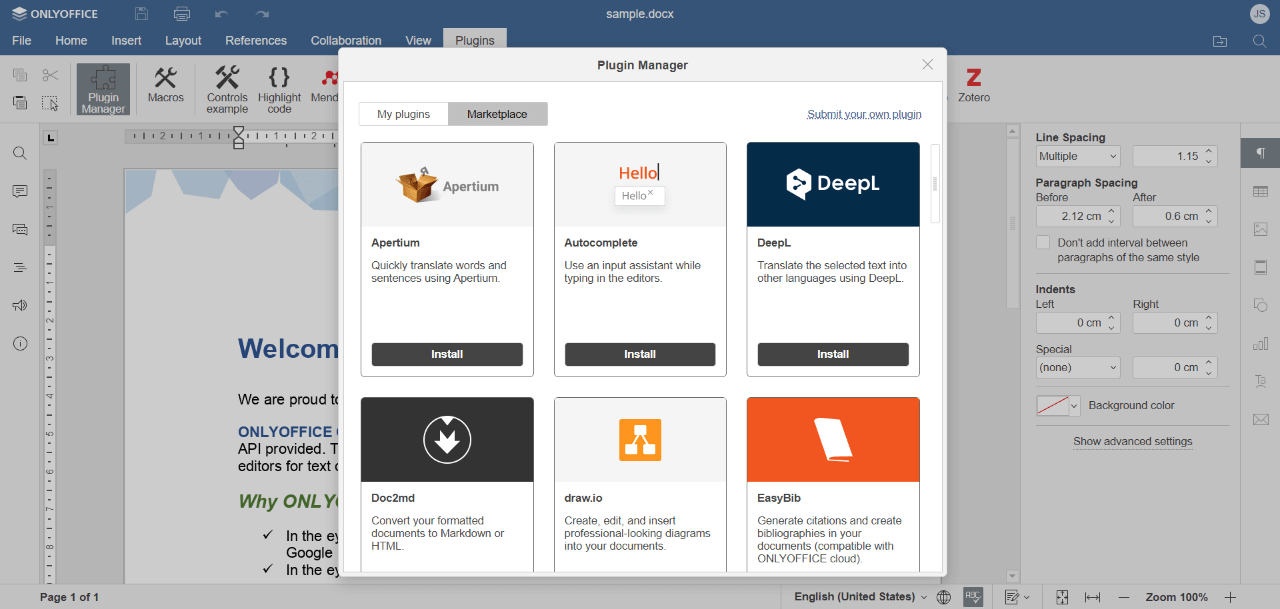Click Submit your own plugin link
The height and width of the screenshot is (609, 1280).
[864, 114]
